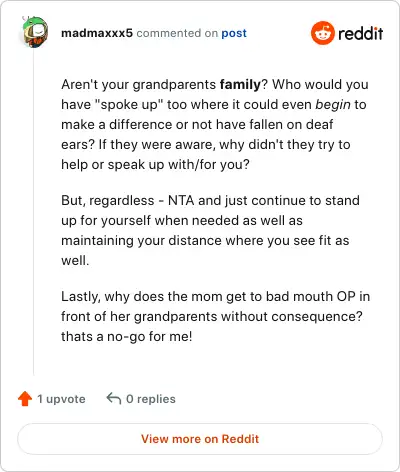Click the paragraph starting "Lastly, why does"
The image size is (400, 472).
point(215,316)
